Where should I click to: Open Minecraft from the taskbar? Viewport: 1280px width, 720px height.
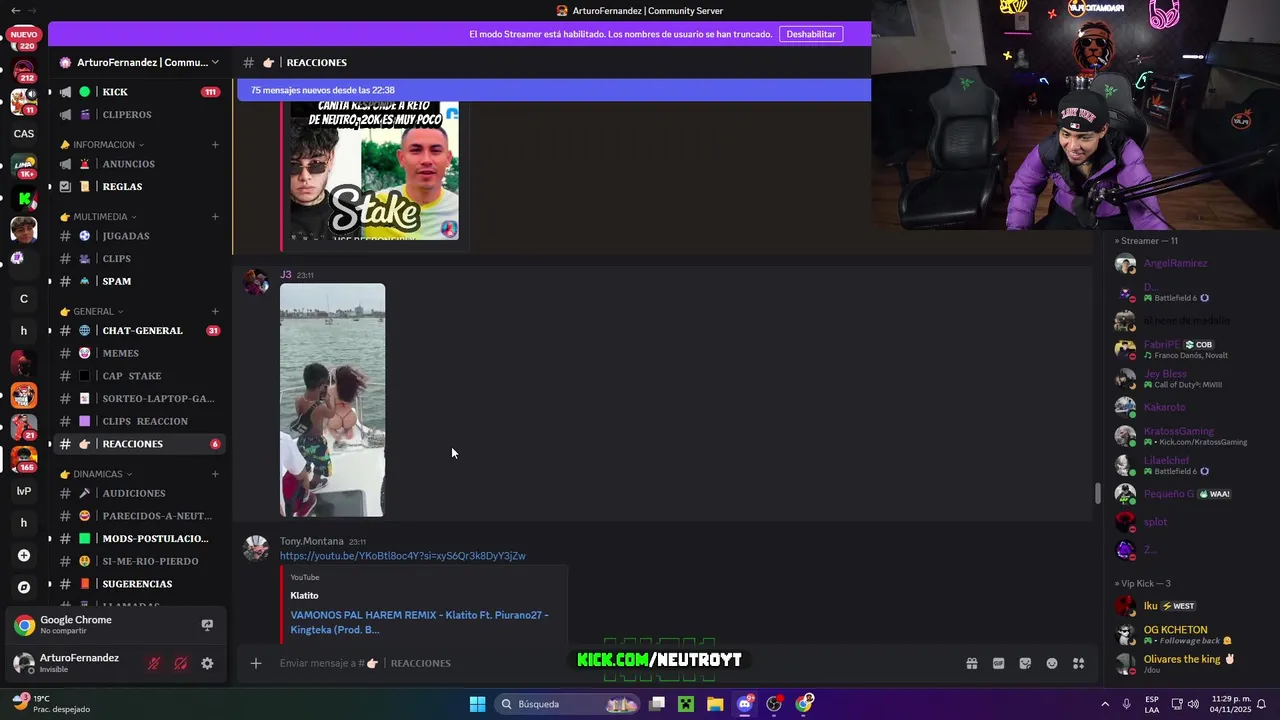686,704
